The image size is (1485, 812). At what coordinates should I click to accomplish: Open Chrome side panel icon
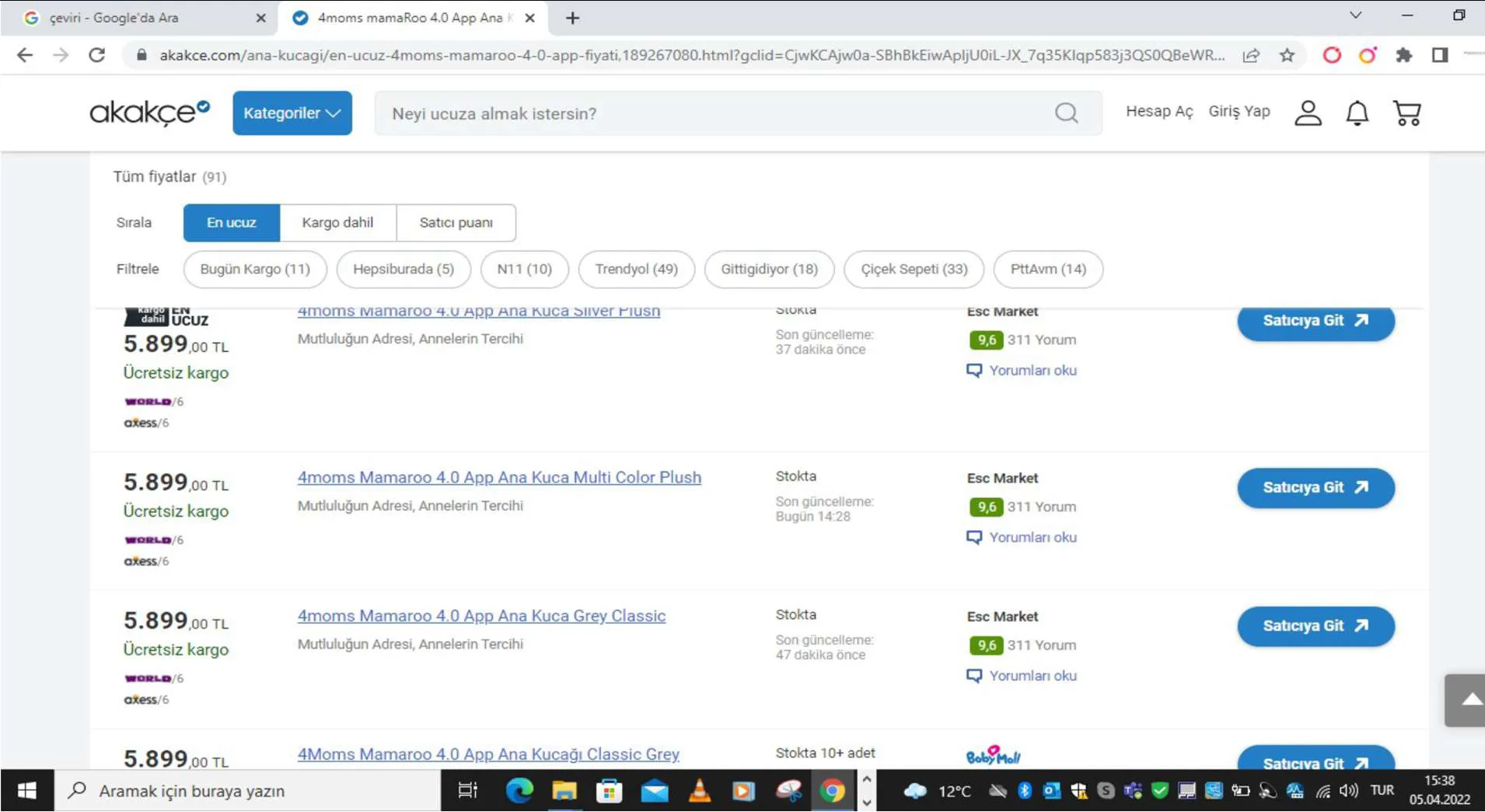[x=1440, y=55]
